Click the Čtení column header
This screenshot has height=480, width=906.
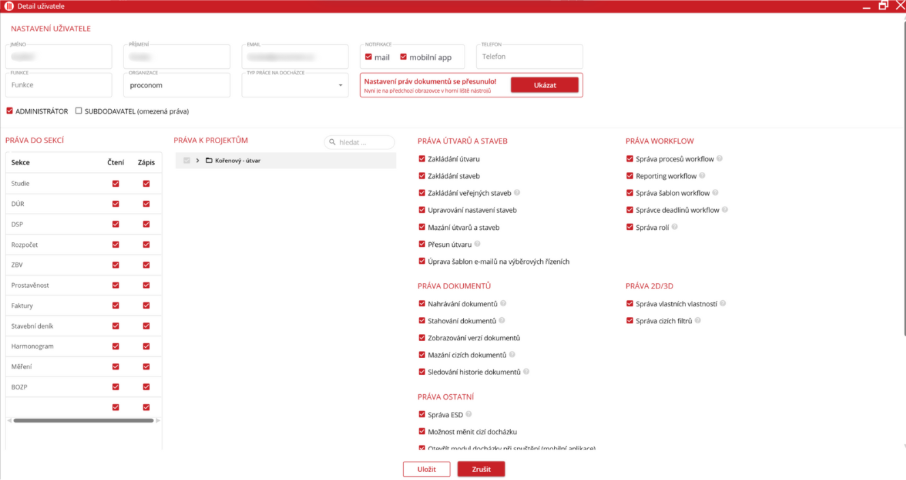pos(116,162)
